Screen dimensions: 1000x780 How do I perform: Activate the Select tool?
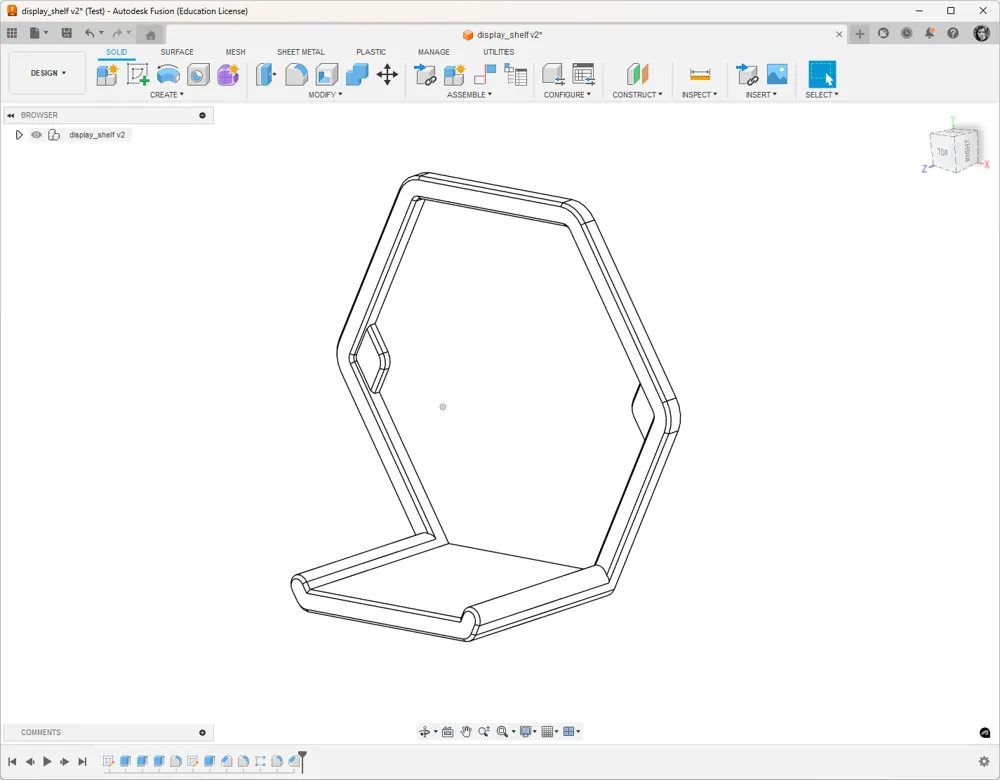point(822,75)
